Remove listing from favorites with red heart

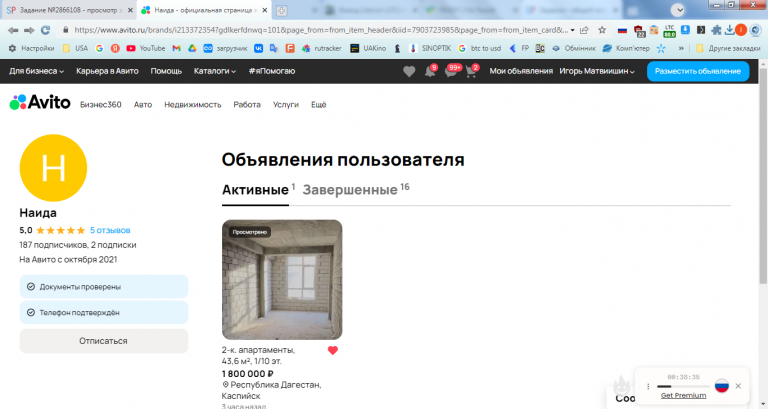click(x=333, y=350)
